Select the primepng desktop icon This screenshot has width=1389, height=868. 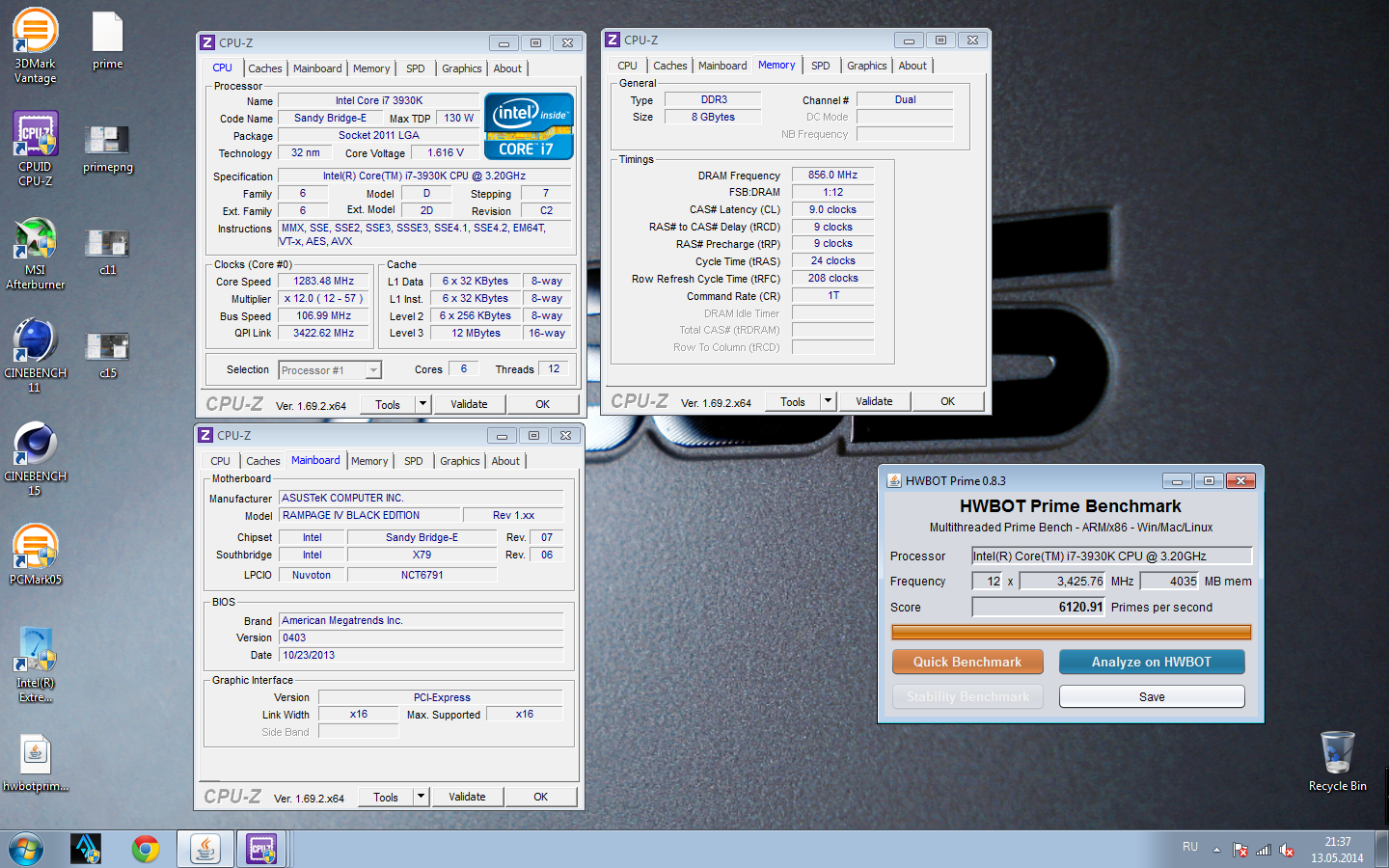coord(107,149)
